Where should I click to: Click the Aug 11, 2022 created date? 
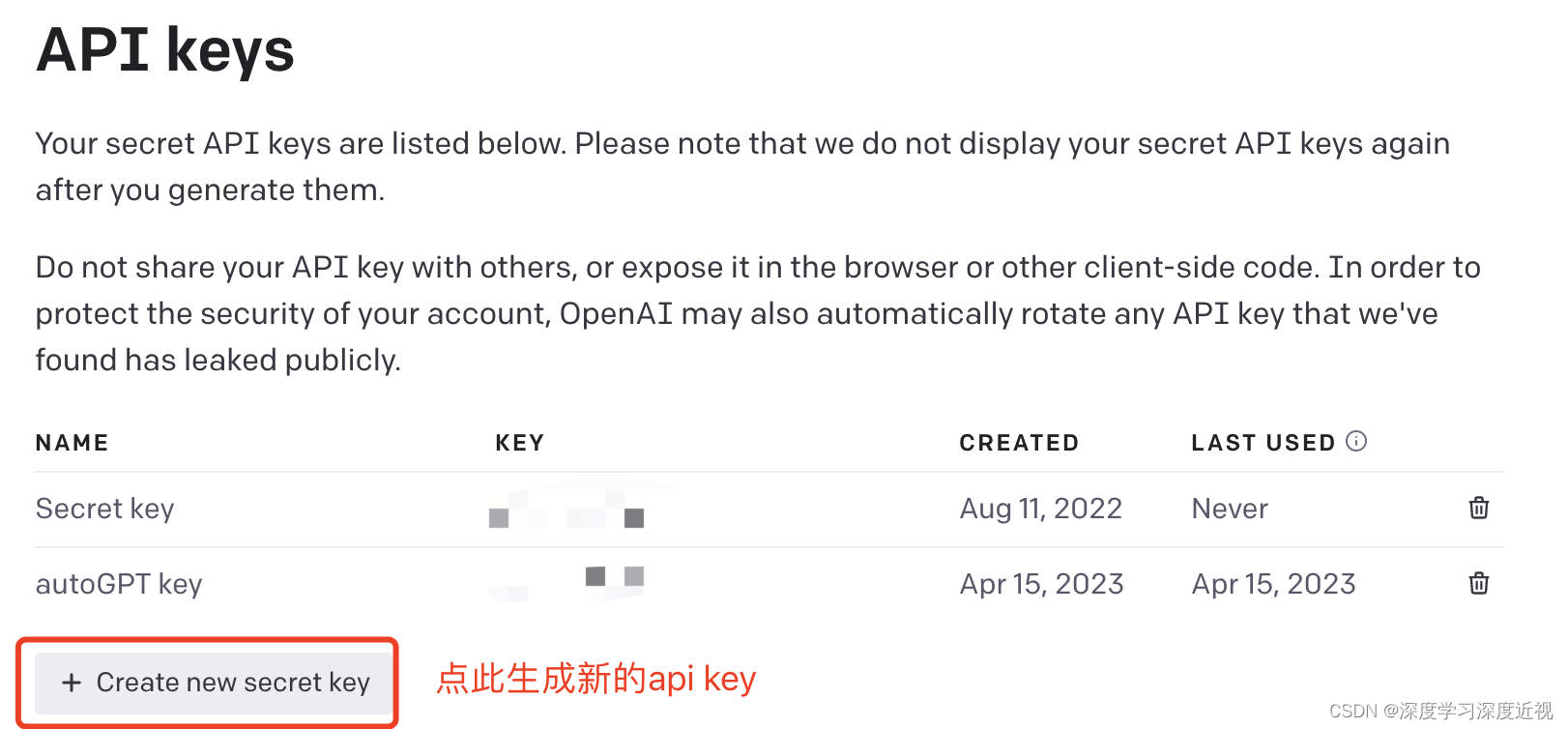point(1041,509)
